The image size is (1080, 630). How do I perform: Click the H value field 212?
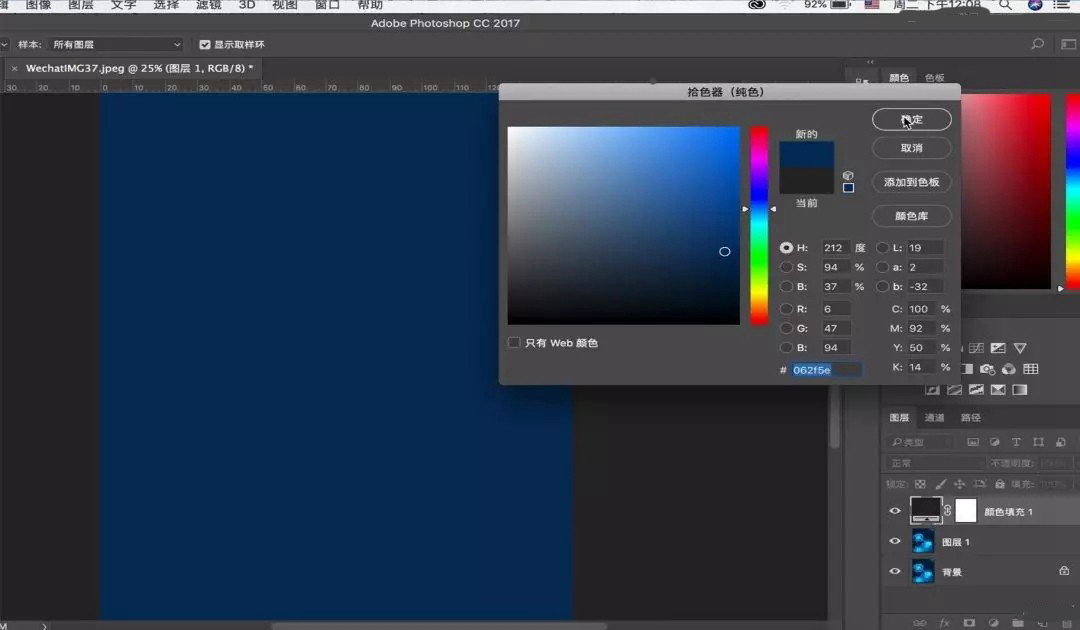click(835, 247)
